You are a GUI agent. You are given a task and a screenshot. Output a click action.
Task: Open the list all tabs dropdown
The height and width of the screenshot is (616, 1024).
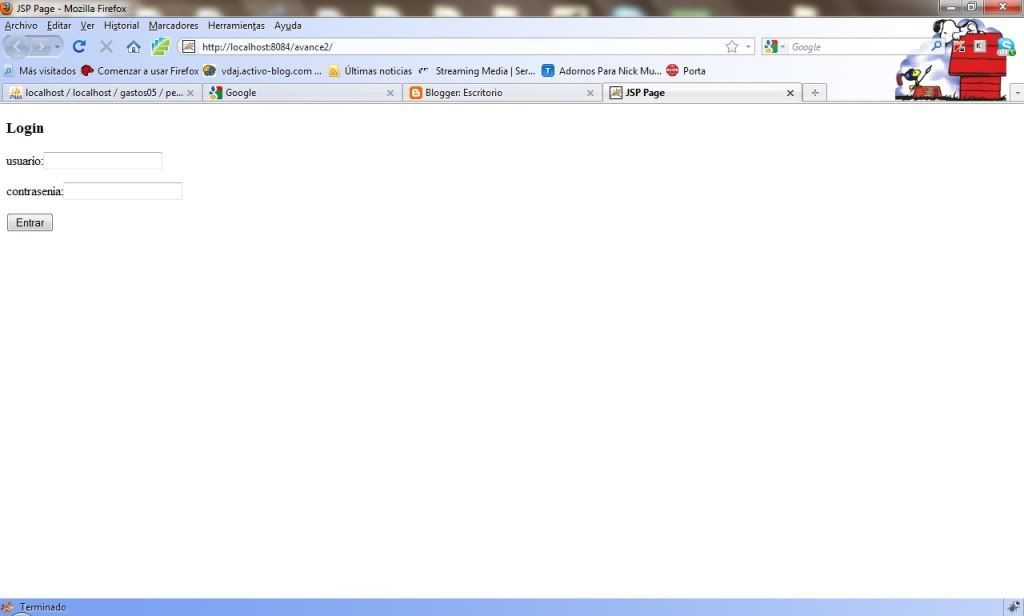click(x=1017, y=93)
